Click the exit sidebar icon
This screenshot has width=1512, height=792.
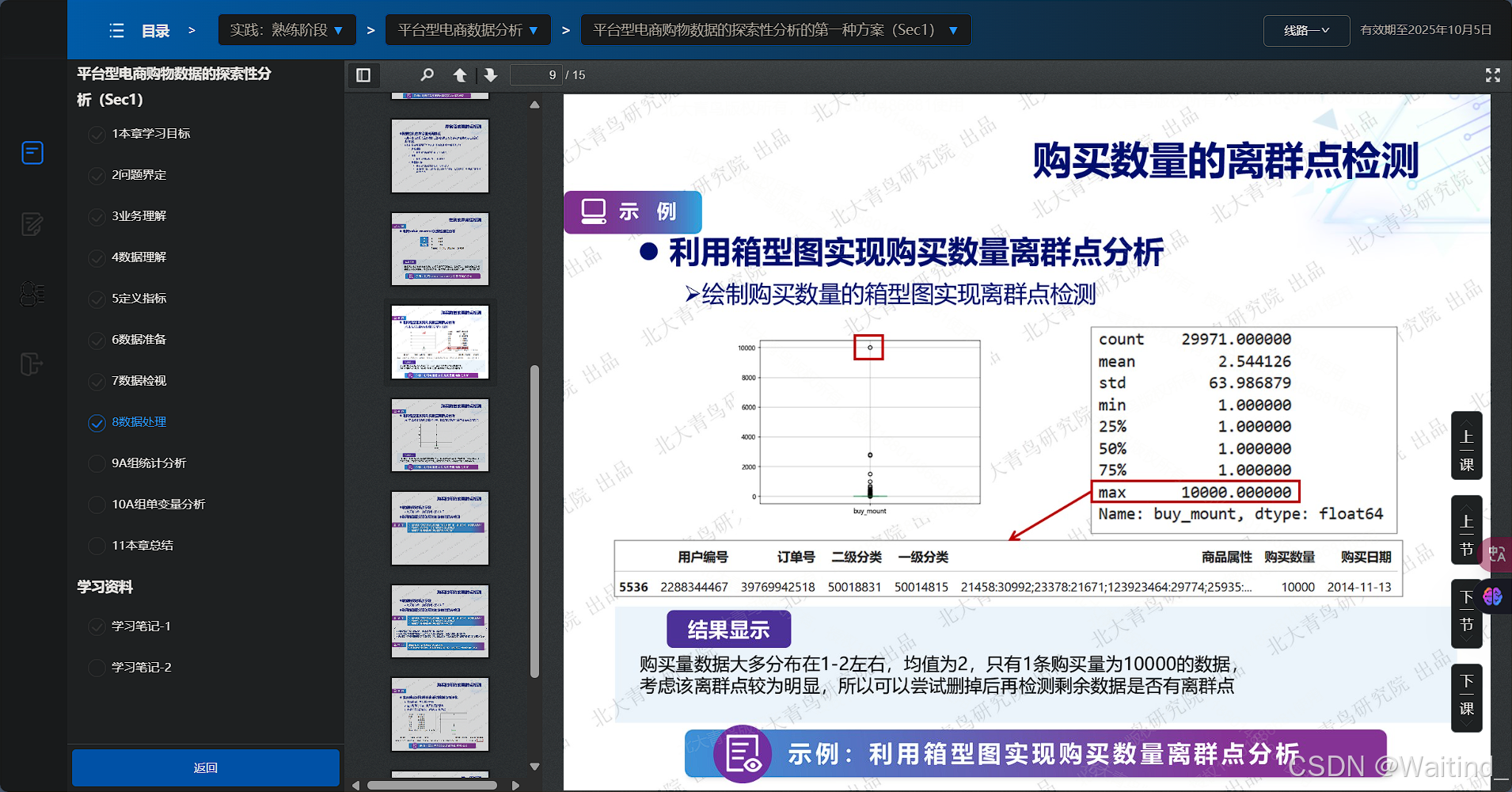click(x=31, y=364)
